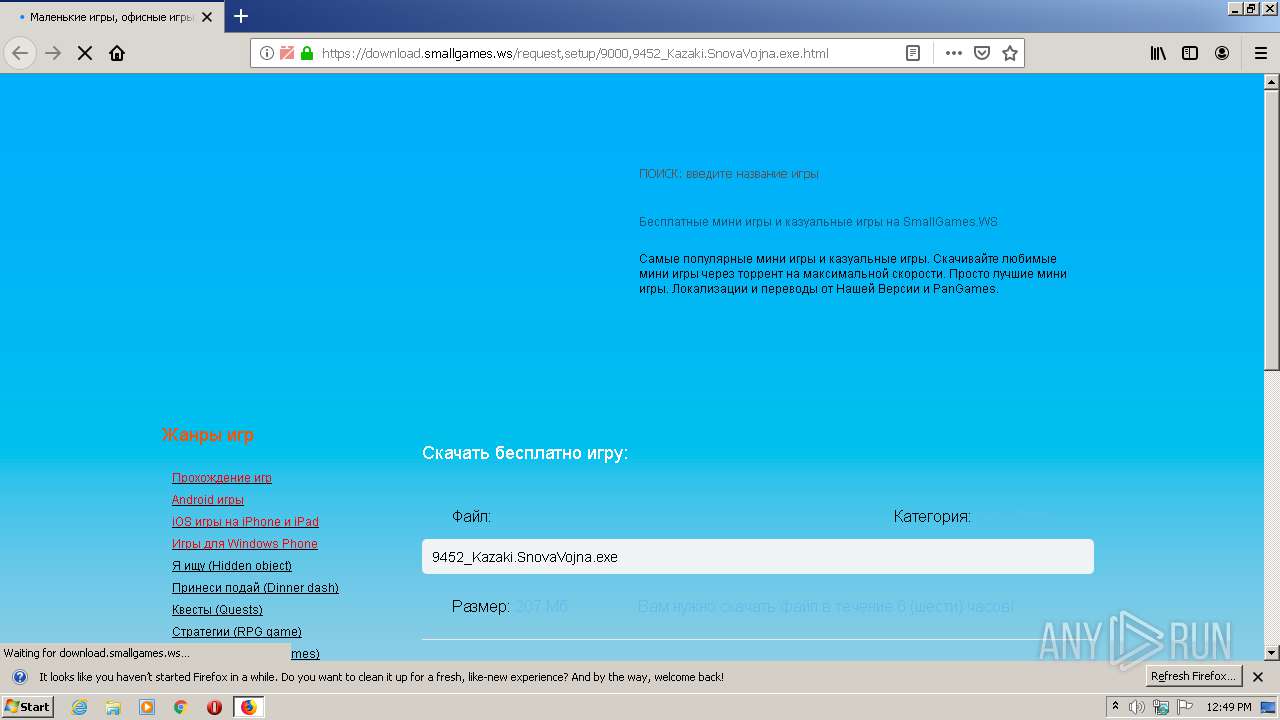Screen dimensions: 1280x720
Task: Click the page vertical scrollbar thumb
Action: (1272, 230)
